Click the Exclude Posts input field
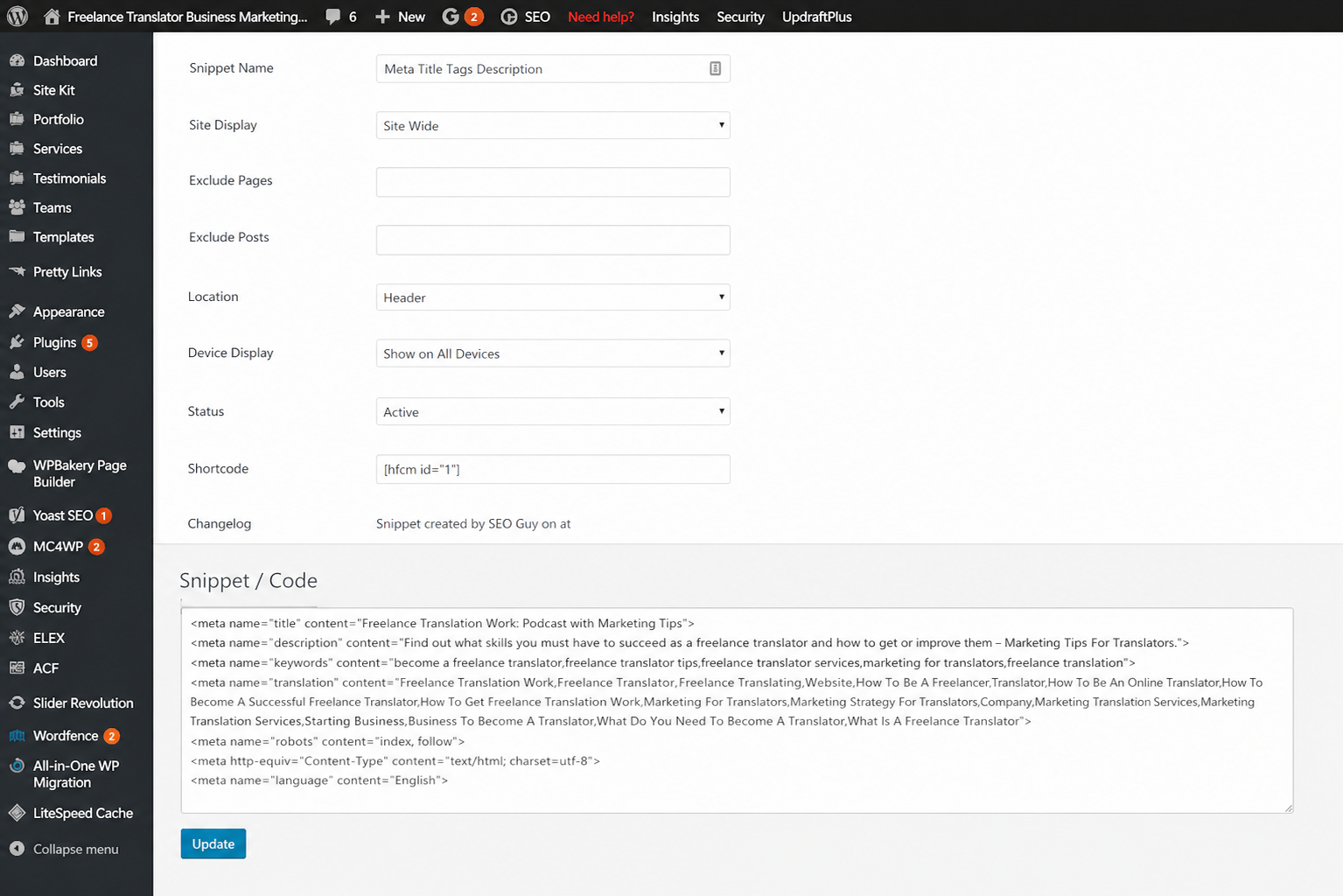Viewport: 1343px width, 896px height. [553, 240]
